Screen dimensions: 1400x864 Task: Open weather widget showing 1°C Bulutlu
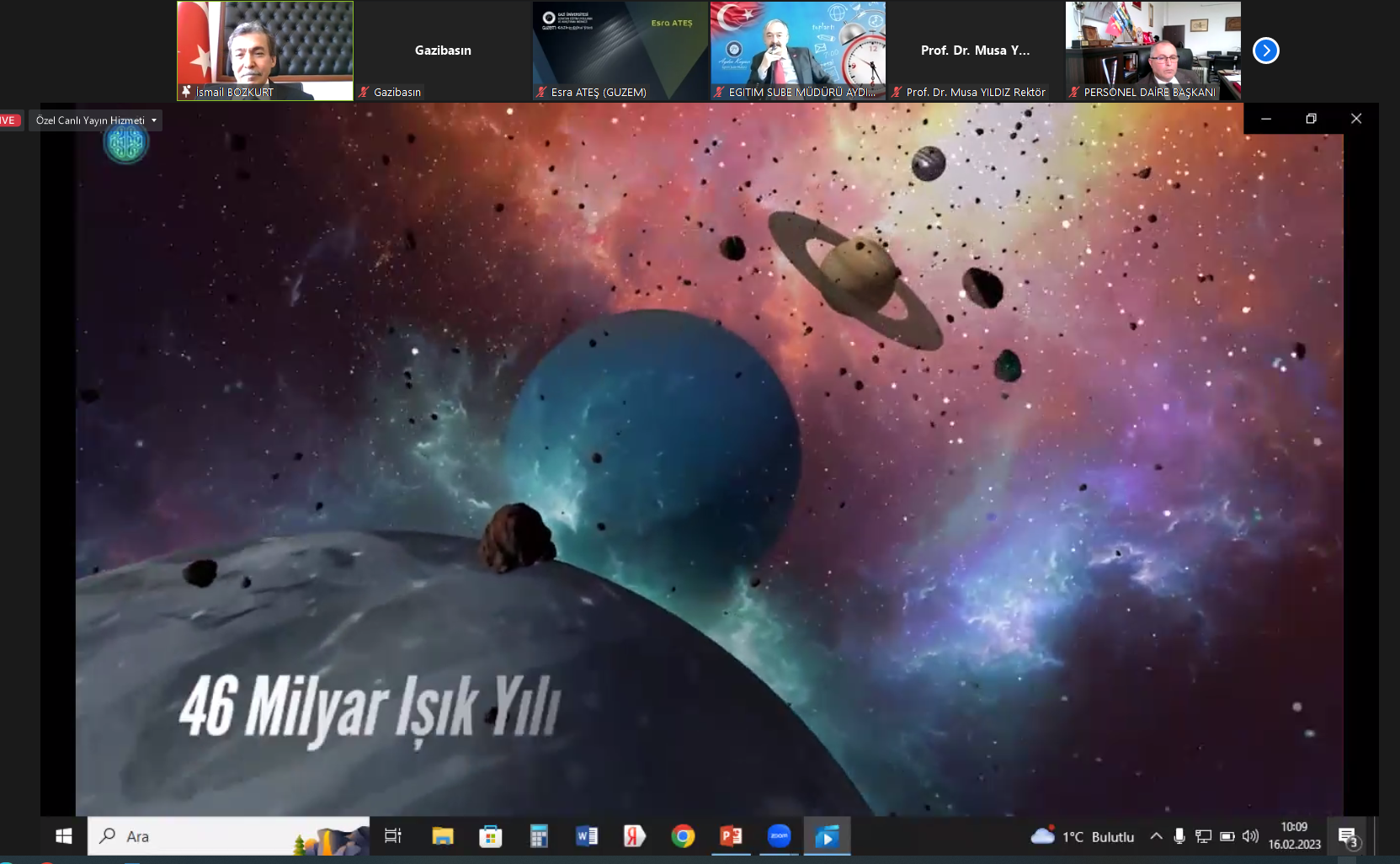[x=1083, y=836]
